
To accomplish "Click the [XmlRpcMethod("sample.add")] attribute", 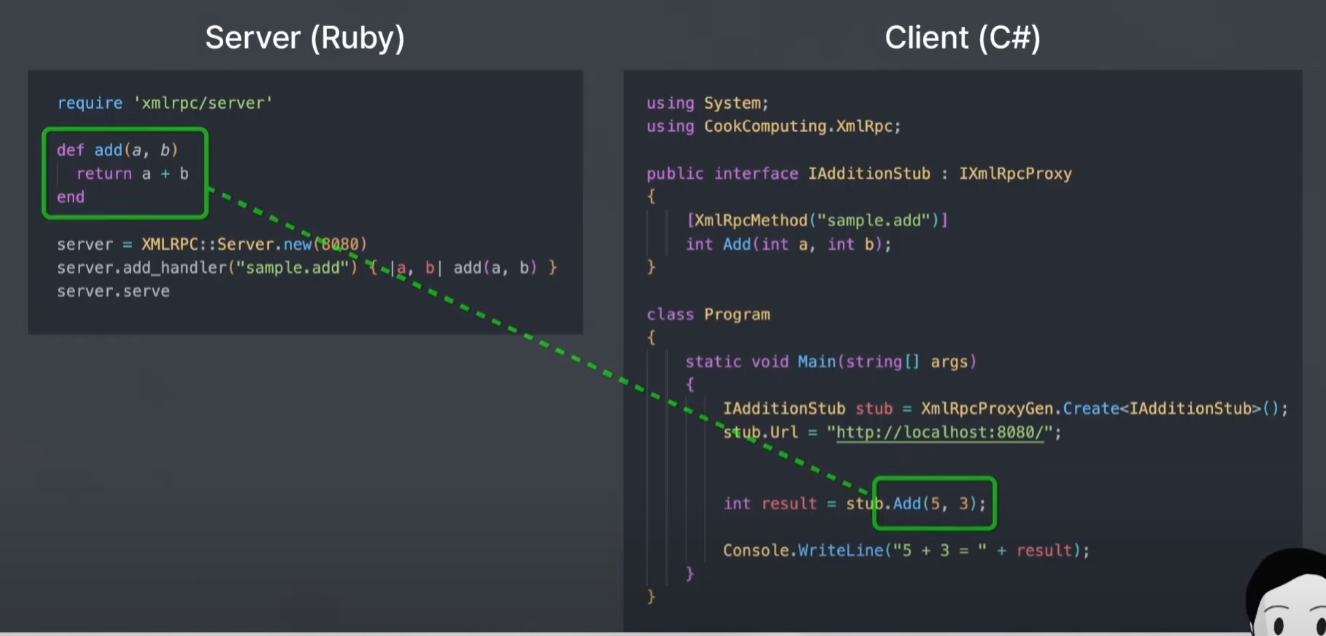I will [x=817, y=220].
